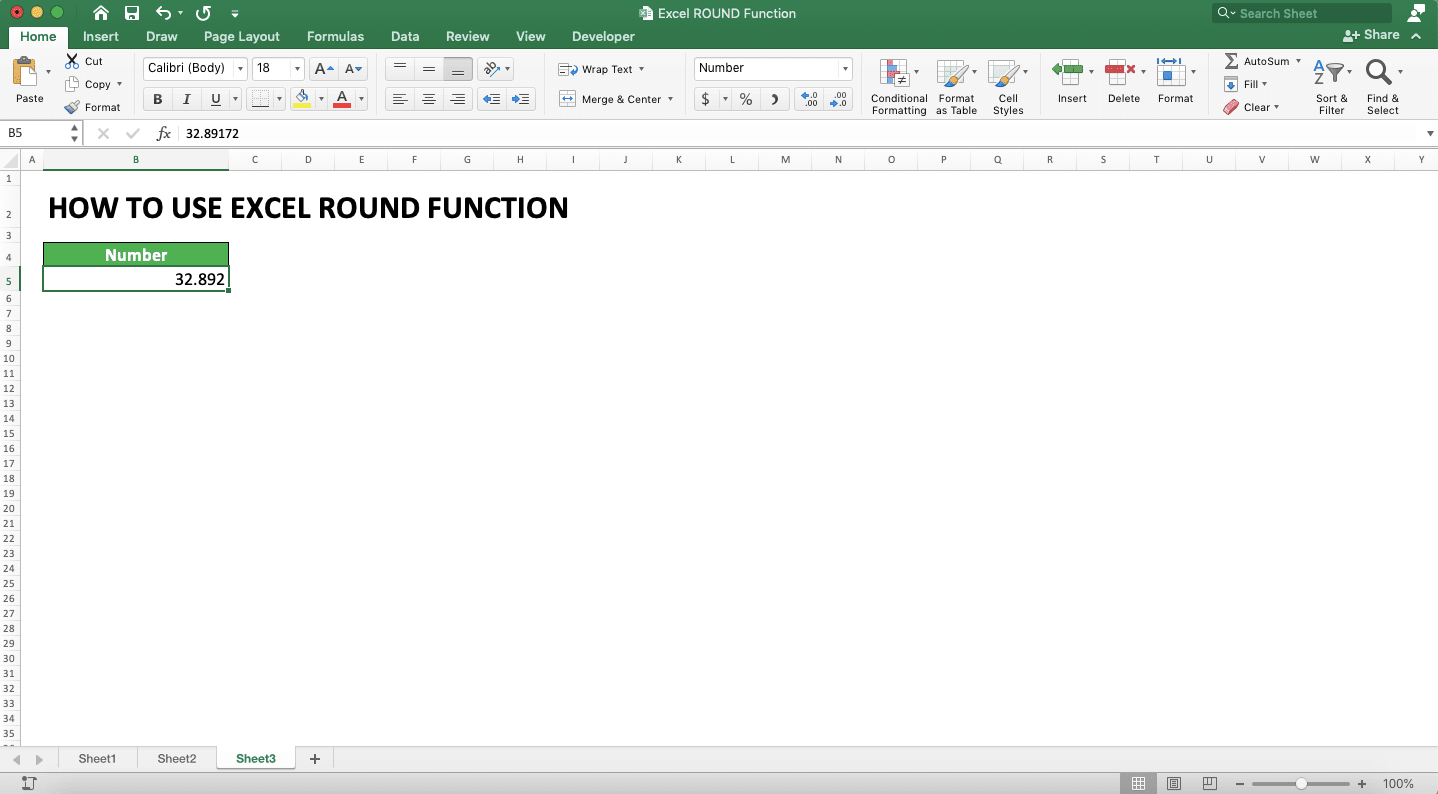Align cell contents to the middle

pyautogui.click(x=429, y=69)
